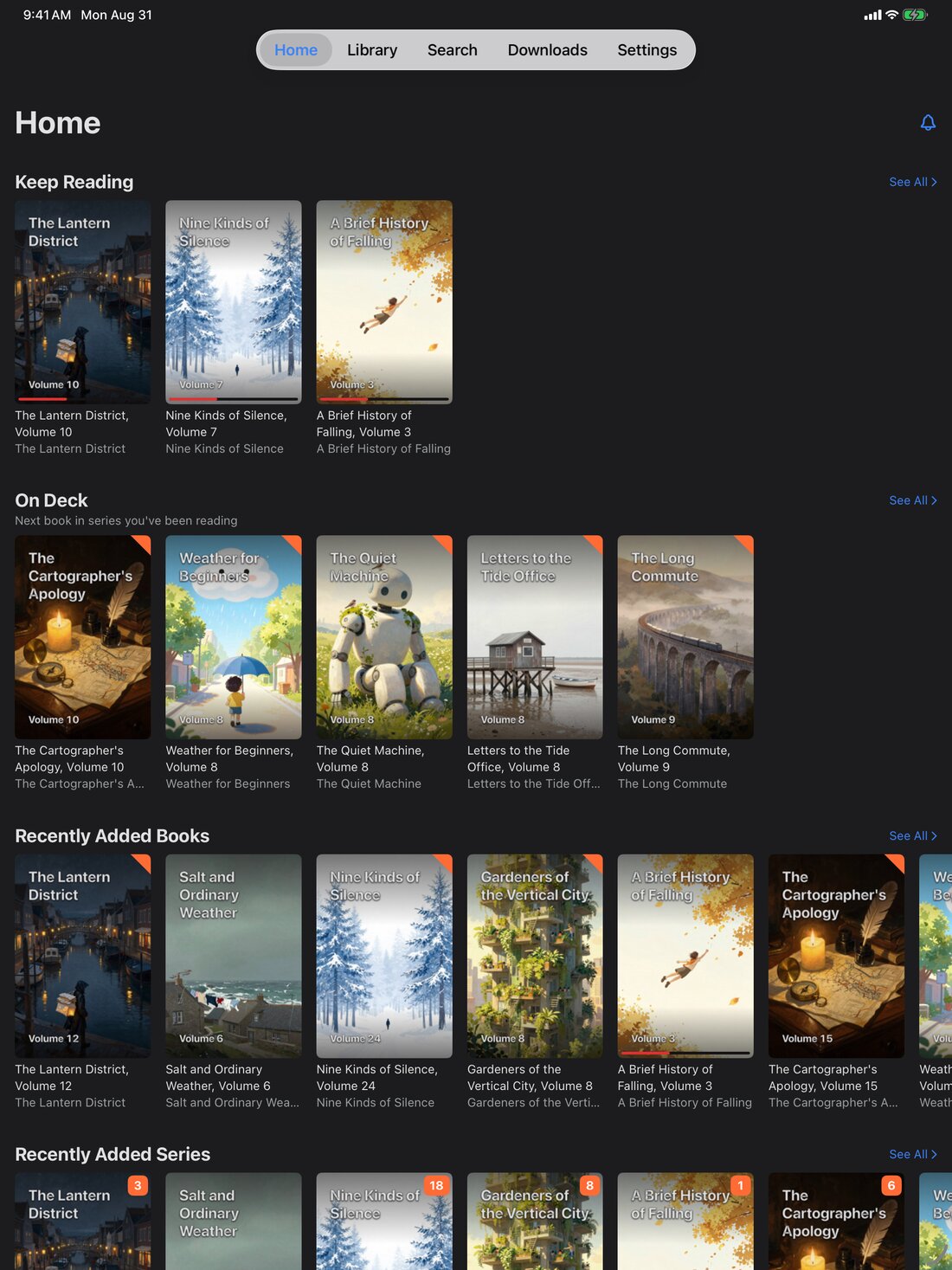Viewport: 952px width, 1270px height.
Task: Open Lantern District Volume 12 cover
Action: tap(83, 956)
